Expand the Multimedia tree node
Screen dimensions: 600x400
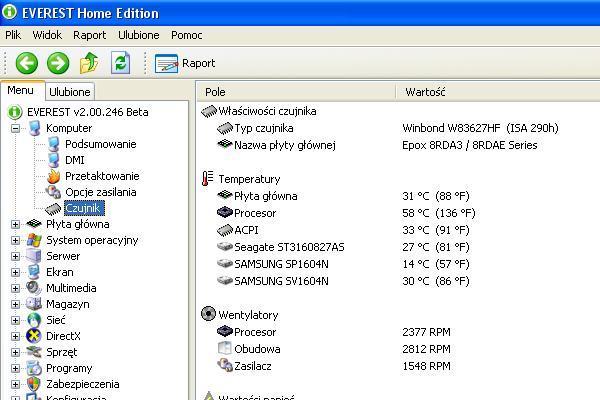click(15, 288)
